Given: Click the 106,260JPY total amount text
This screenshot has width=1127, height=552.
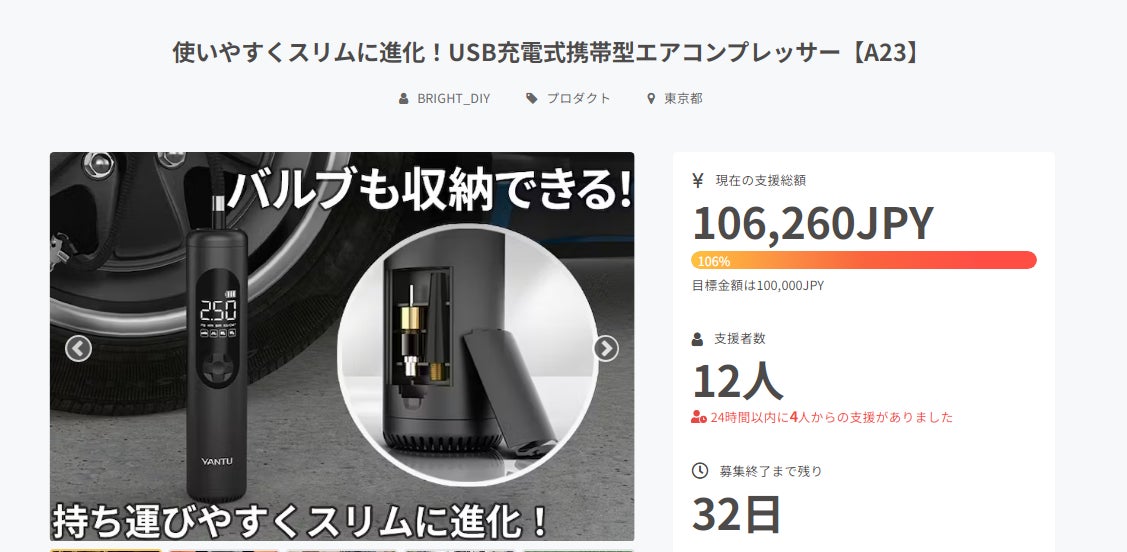Looking at the screenshot, I should [813, 223].
